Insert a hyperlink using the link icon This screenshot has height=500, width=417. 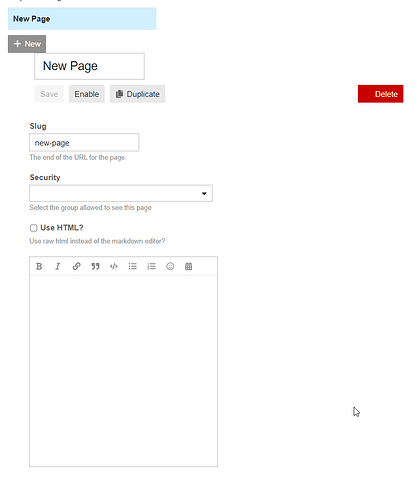(76, 266)
